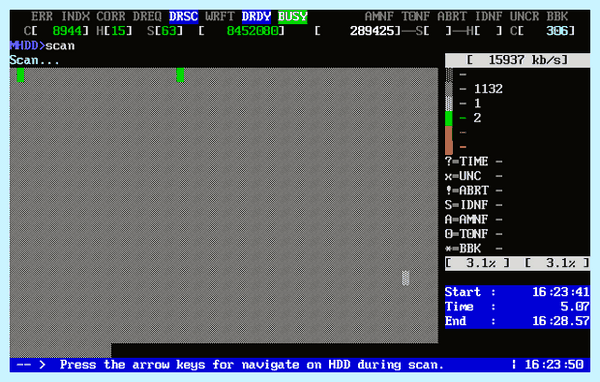The height and width of the screenshot is (382, 600).
Task: Select sectors value S[63]
Action: tap(165, 31)
